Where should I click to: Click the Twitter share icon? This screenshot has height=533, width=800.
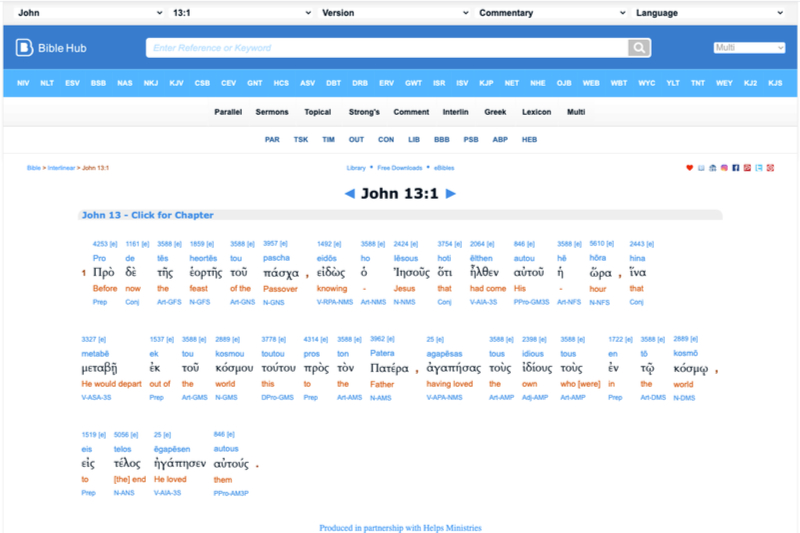pos(759,168)
